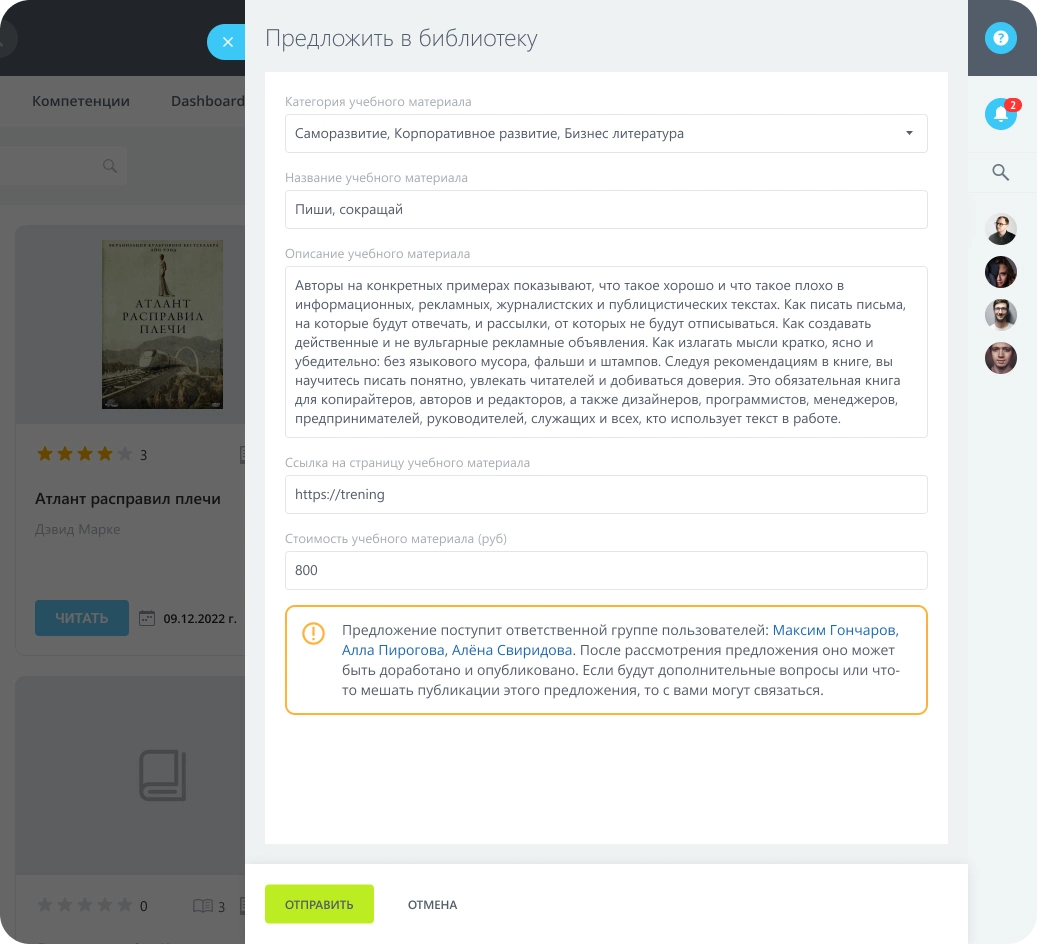Switch to Компетенции tab
1037x944 pixels.
point(81,101)
